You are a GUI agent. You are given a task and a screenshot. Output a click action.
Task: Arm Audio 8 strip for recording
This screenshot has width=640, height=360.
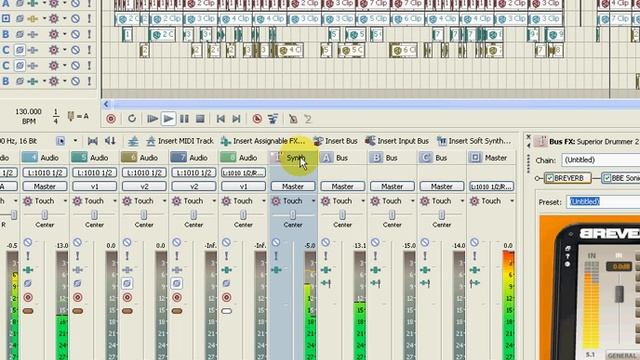227,297
